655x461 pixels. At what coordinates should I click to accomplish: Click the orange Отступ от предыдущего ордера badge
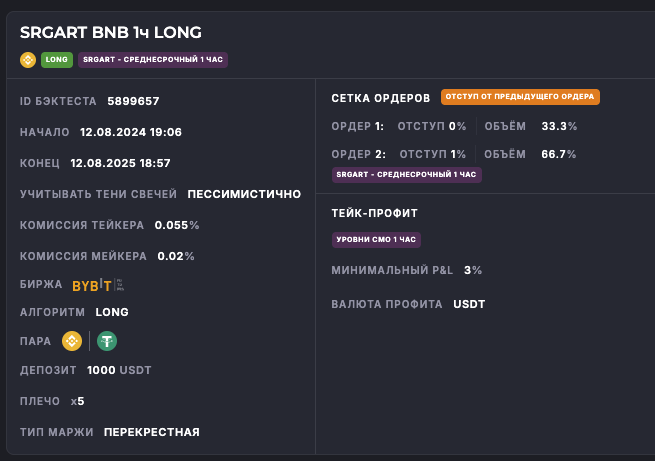519,97
